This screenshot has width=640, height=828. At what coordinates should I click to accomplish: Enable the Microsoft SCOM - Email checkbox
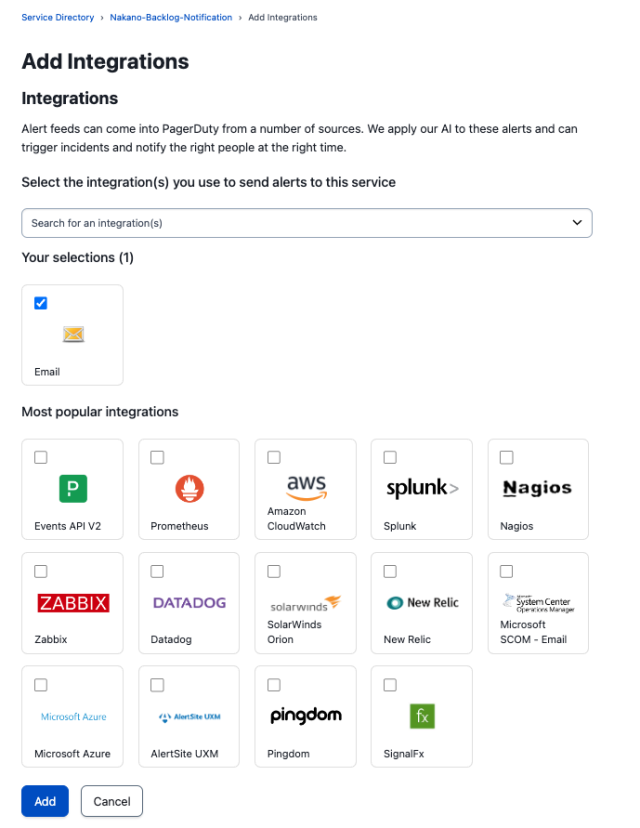point(506,571)
